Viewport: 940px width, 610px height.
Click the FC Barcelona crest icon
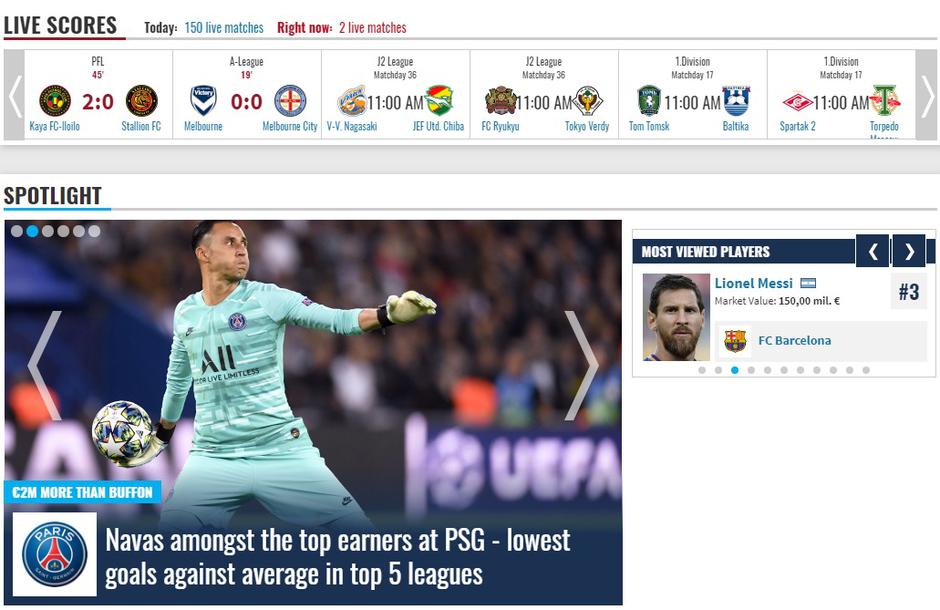coord(735,341)
